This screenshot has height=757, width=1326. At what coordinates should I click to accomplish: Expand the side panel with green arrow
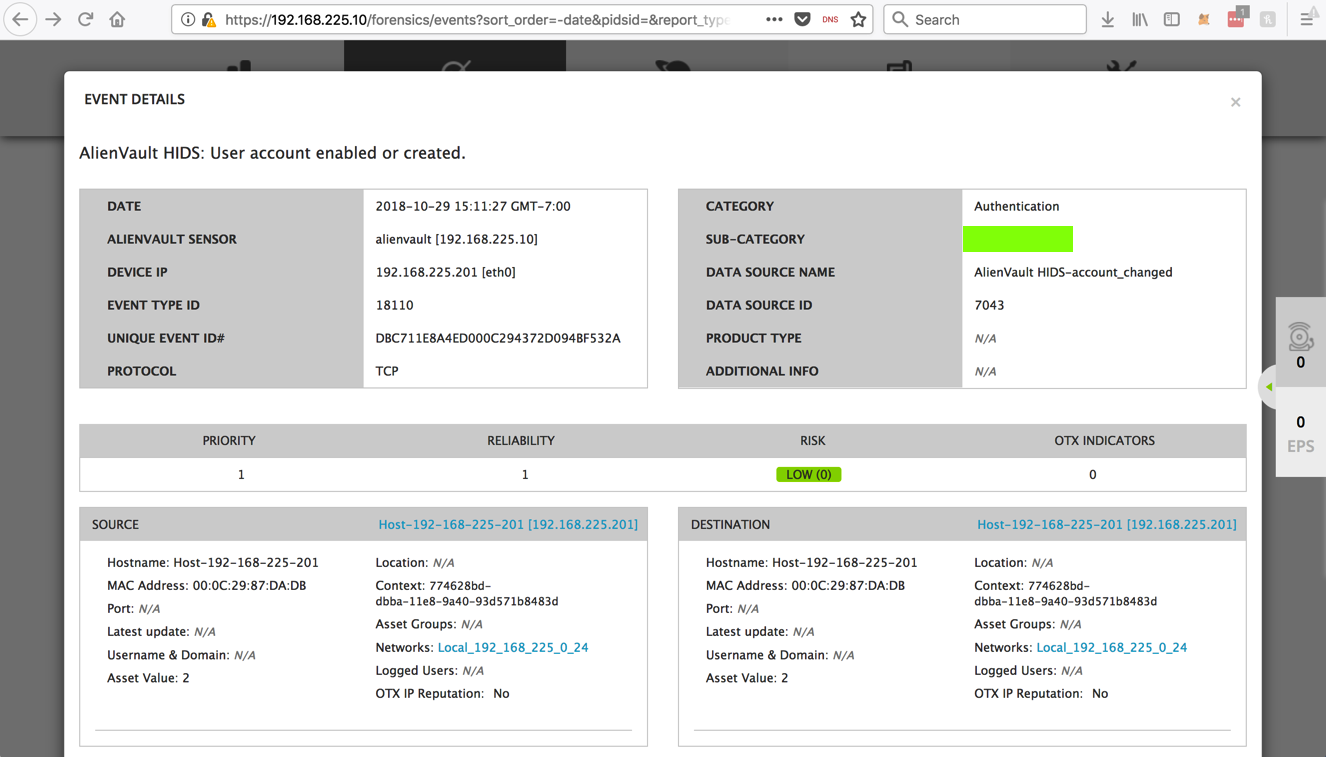coord(1269,387)
